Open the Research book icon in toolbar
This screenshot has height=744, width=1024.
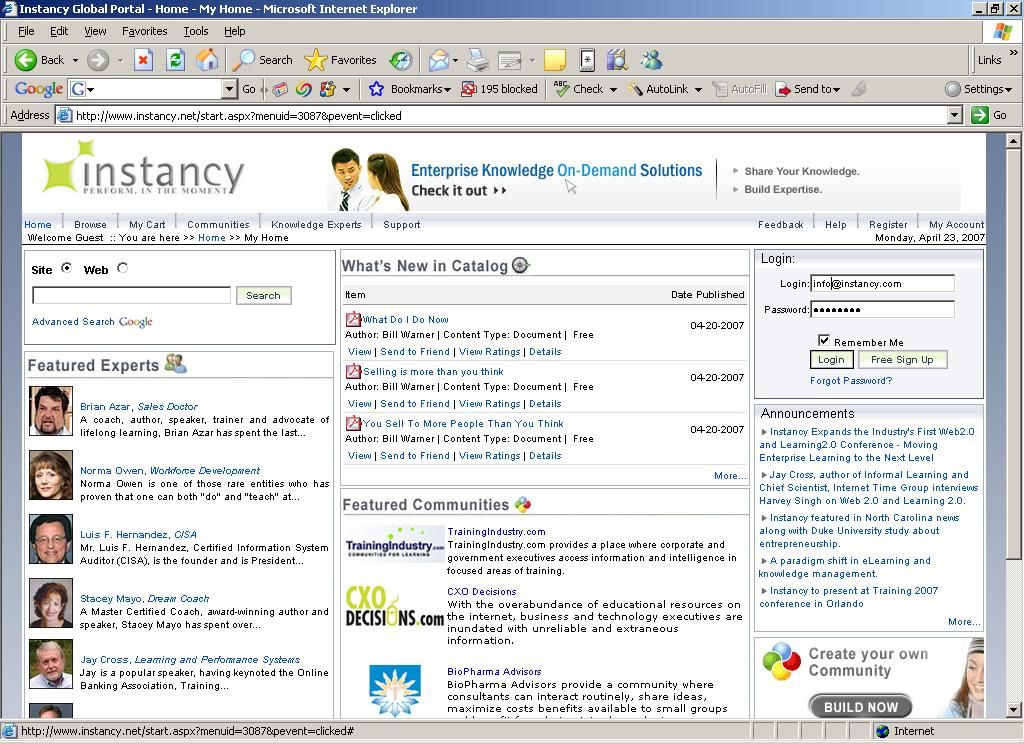click(616, 60)
